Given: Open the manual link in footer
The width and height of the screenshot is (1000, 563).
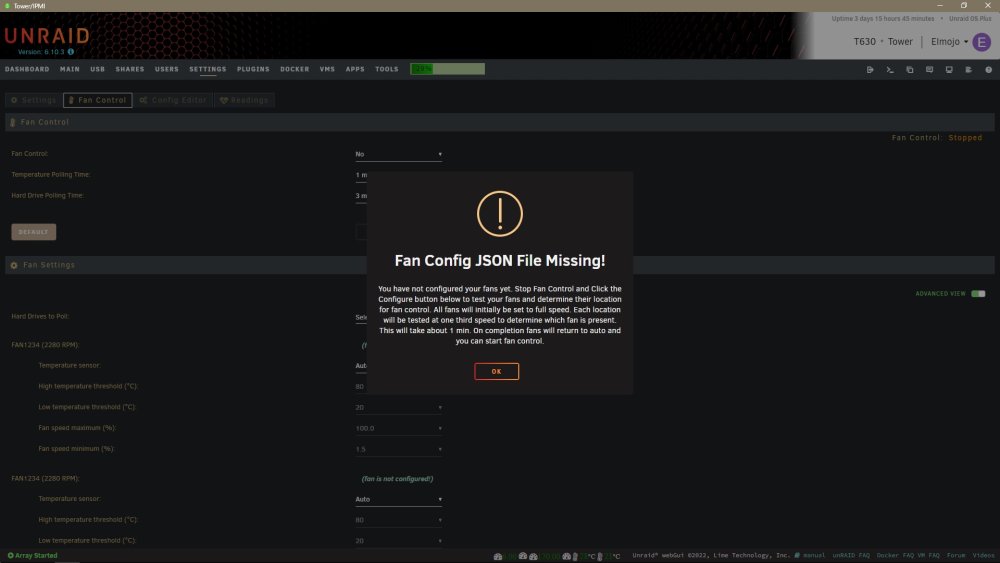Looking at the screenshot, I should pyautogui.click(x=814, y=555).
